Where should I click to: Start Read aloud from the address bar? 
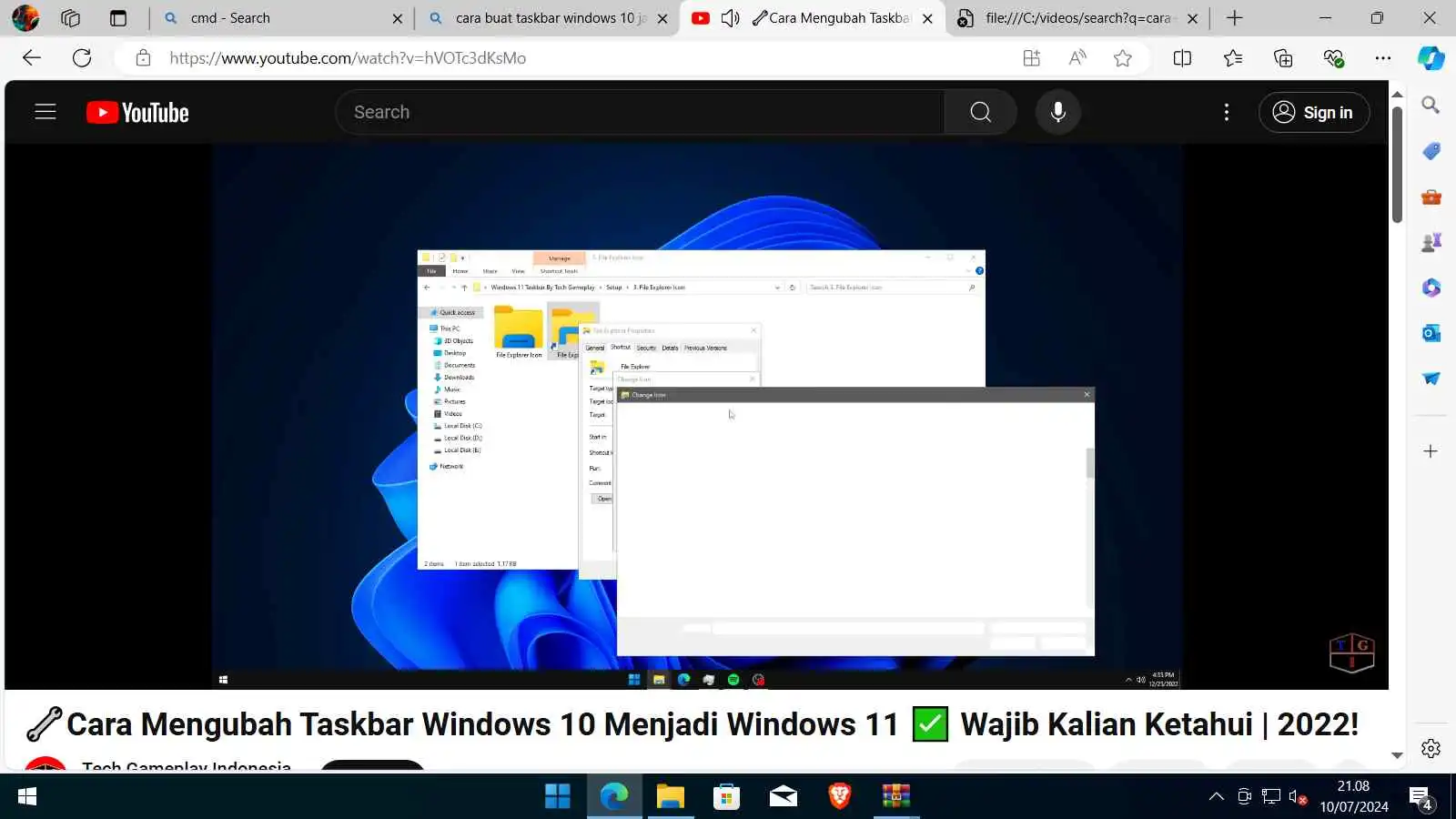point(1077,58)
